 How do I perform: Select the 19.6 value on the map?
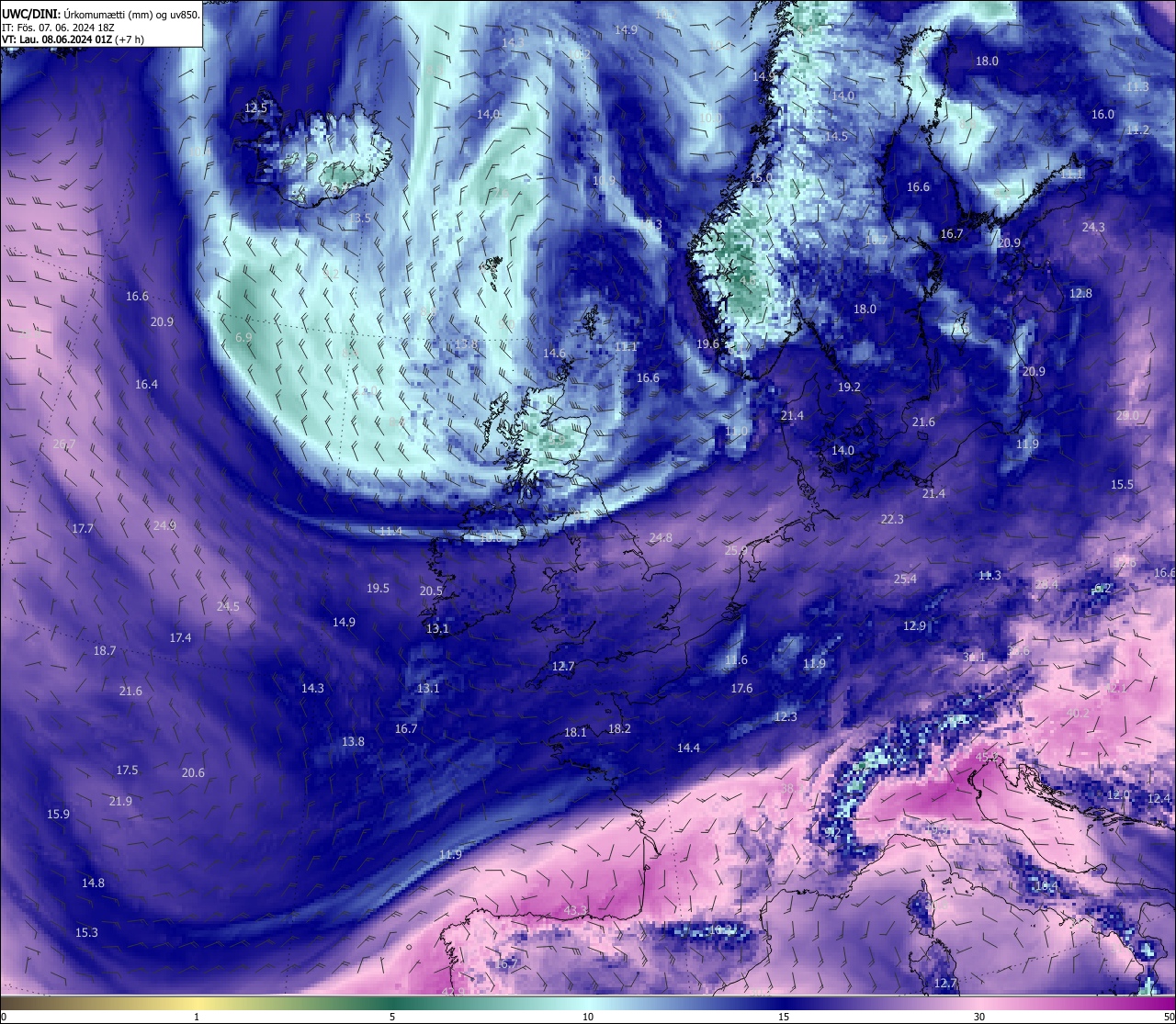coord(707,343)
